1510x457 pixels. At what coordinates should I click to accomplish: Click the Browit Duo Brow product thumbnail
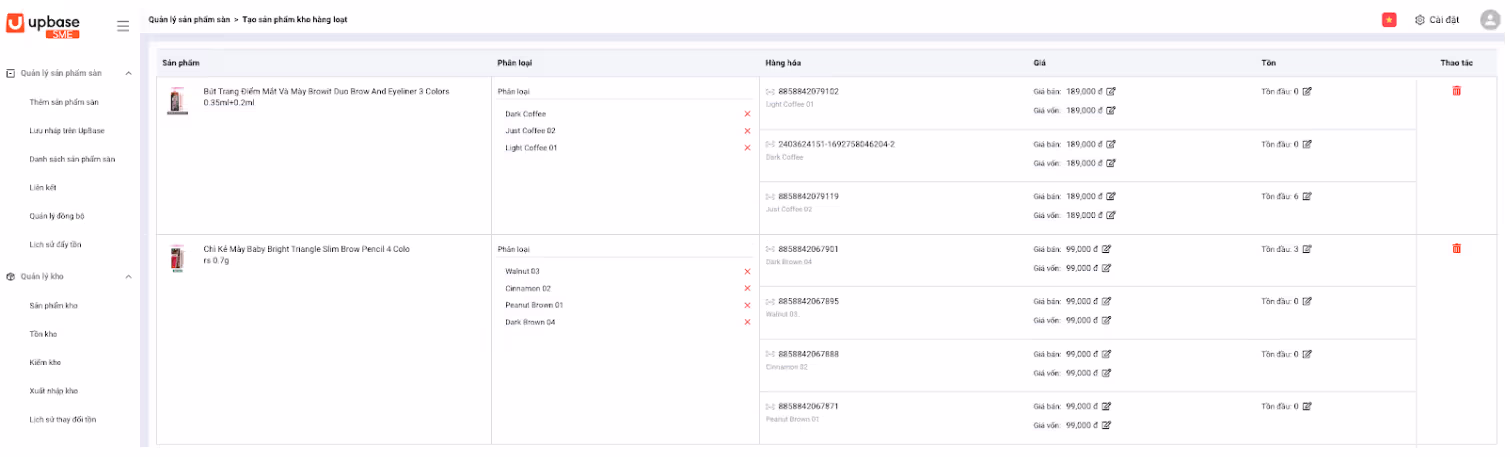[176, 101]
